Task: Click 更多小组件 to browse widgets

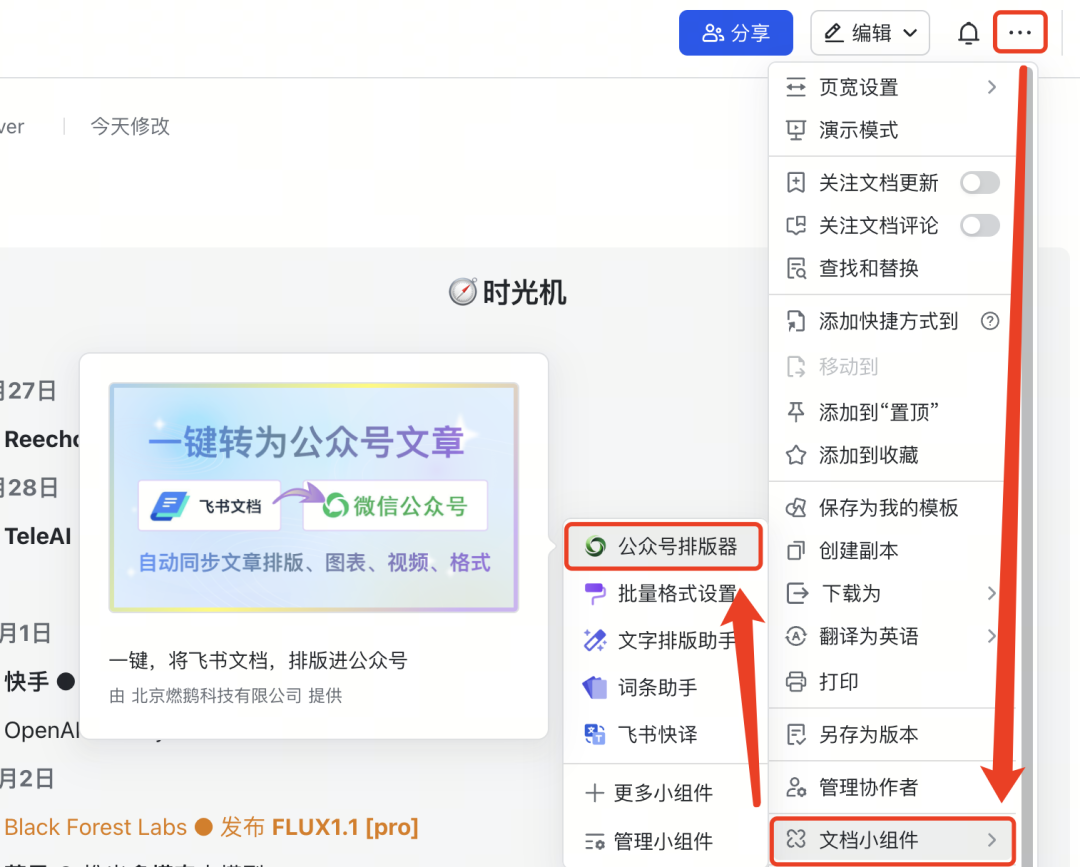Action: point(662,793)
